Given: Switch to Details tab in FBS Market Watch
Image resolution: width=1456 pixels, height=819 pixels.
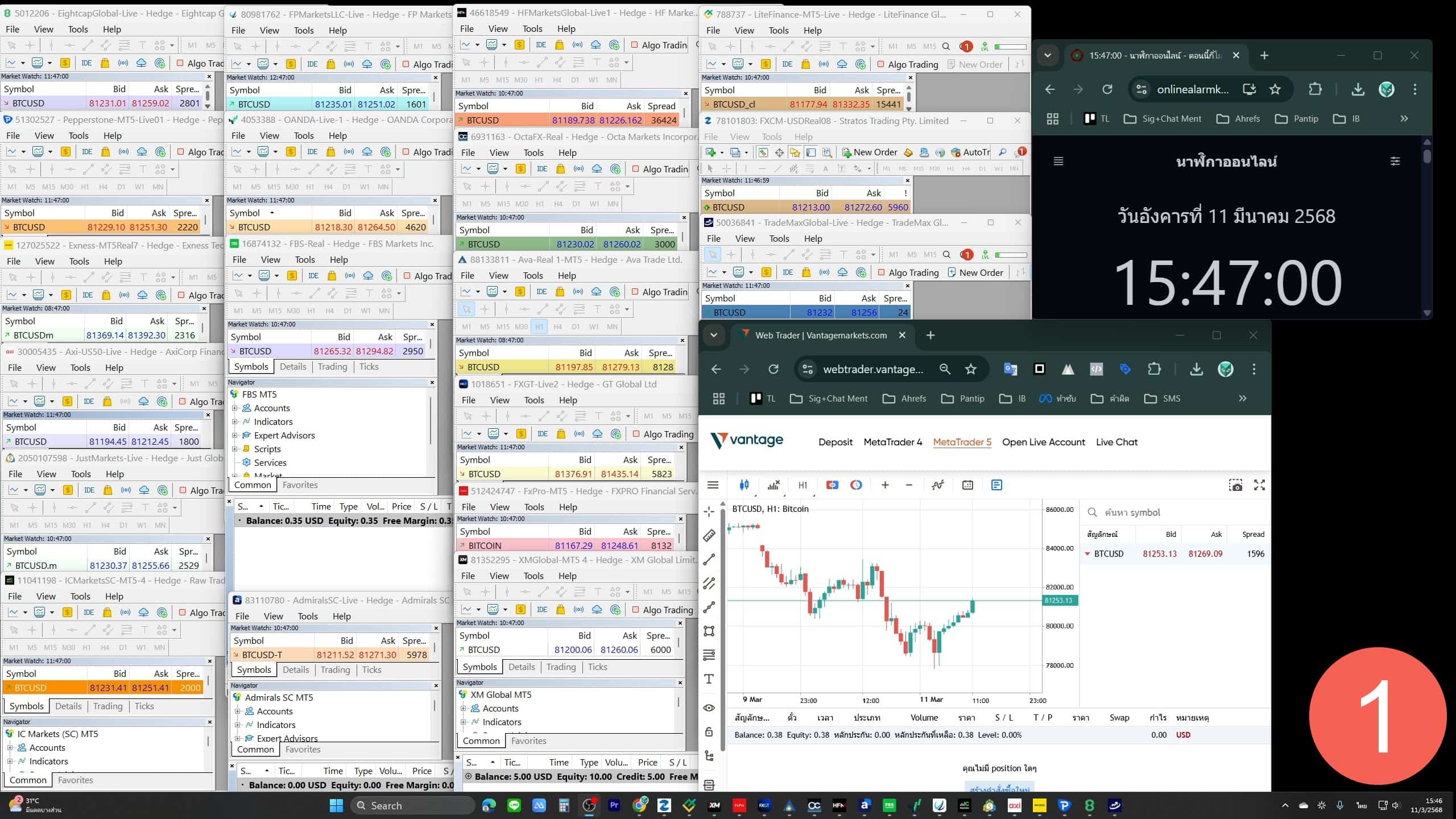Looking at the screenshot, I should (x=293, y=367).
